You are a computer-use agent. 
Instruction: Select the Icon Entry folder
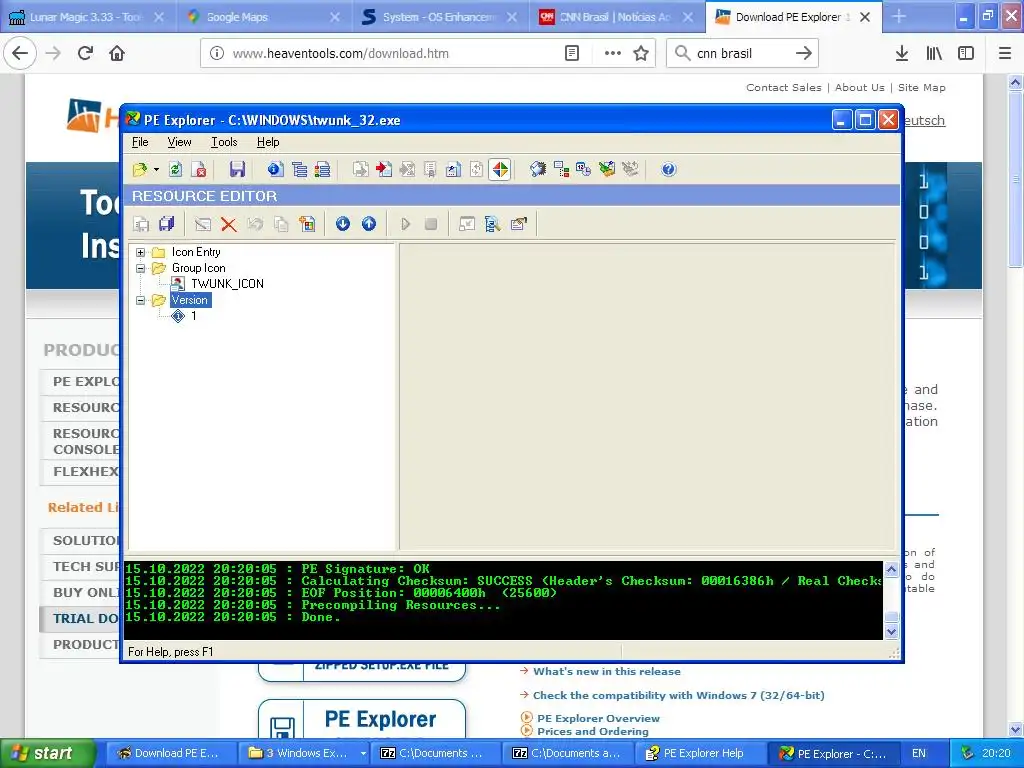coord(196,252)
